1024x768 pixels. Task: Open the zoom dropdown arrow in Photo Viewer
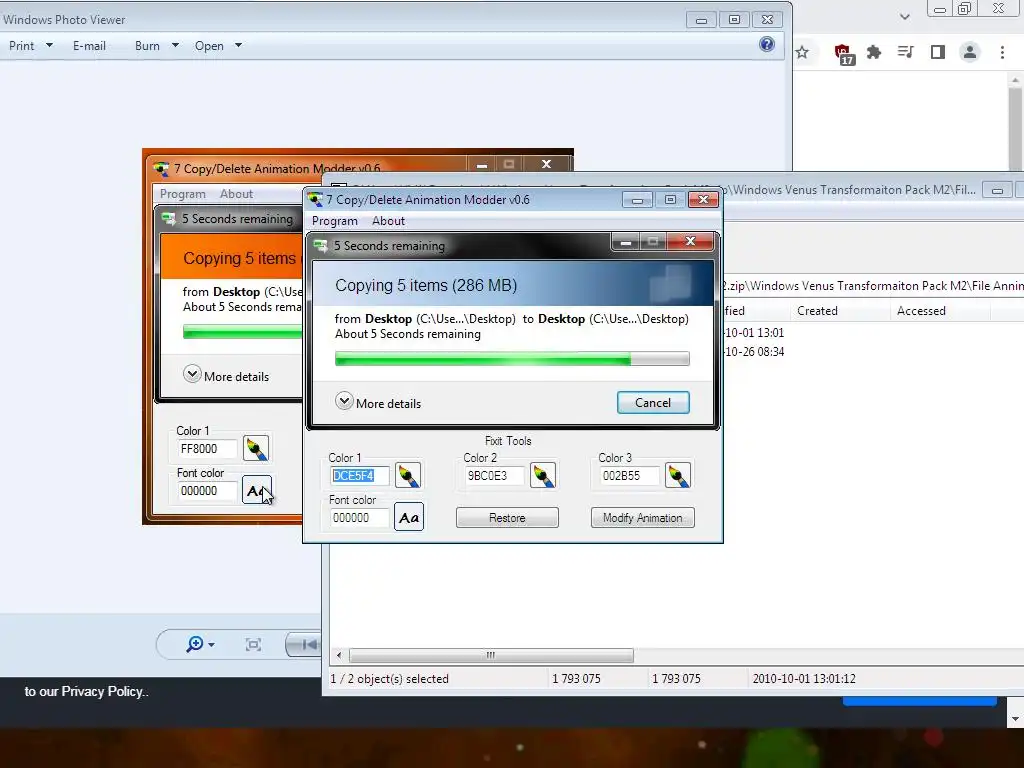click(211, 645)
